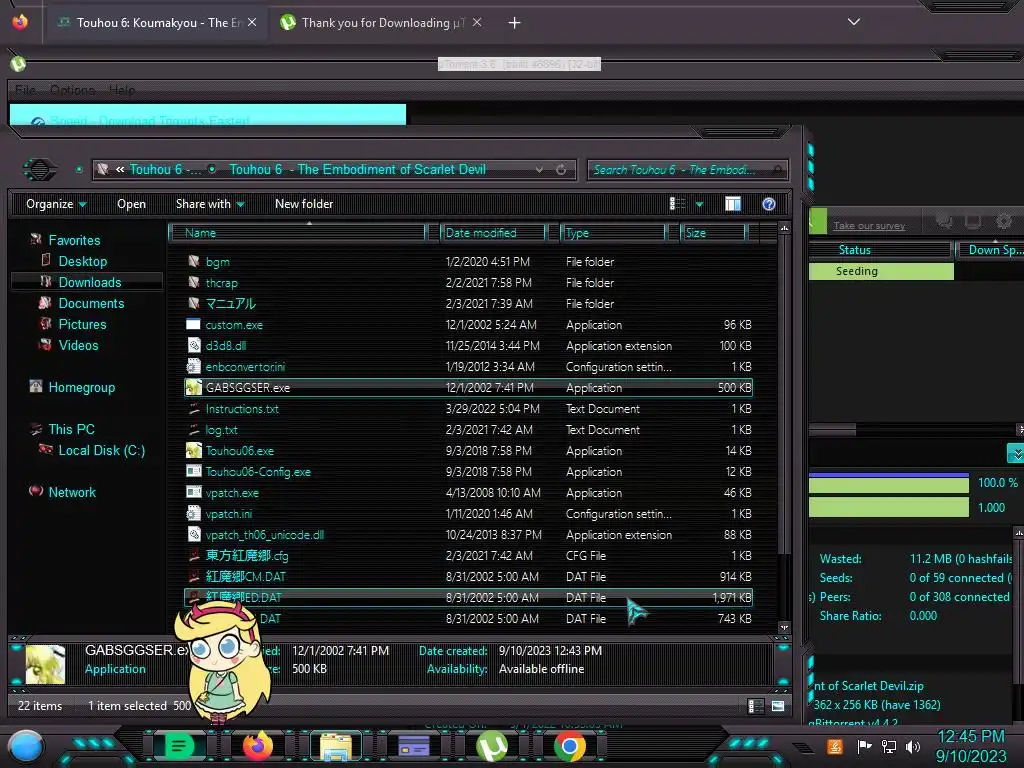Open the uTorrent Options menu
The width and height of the screenshot is (1024, 768).
pos(72,90)
